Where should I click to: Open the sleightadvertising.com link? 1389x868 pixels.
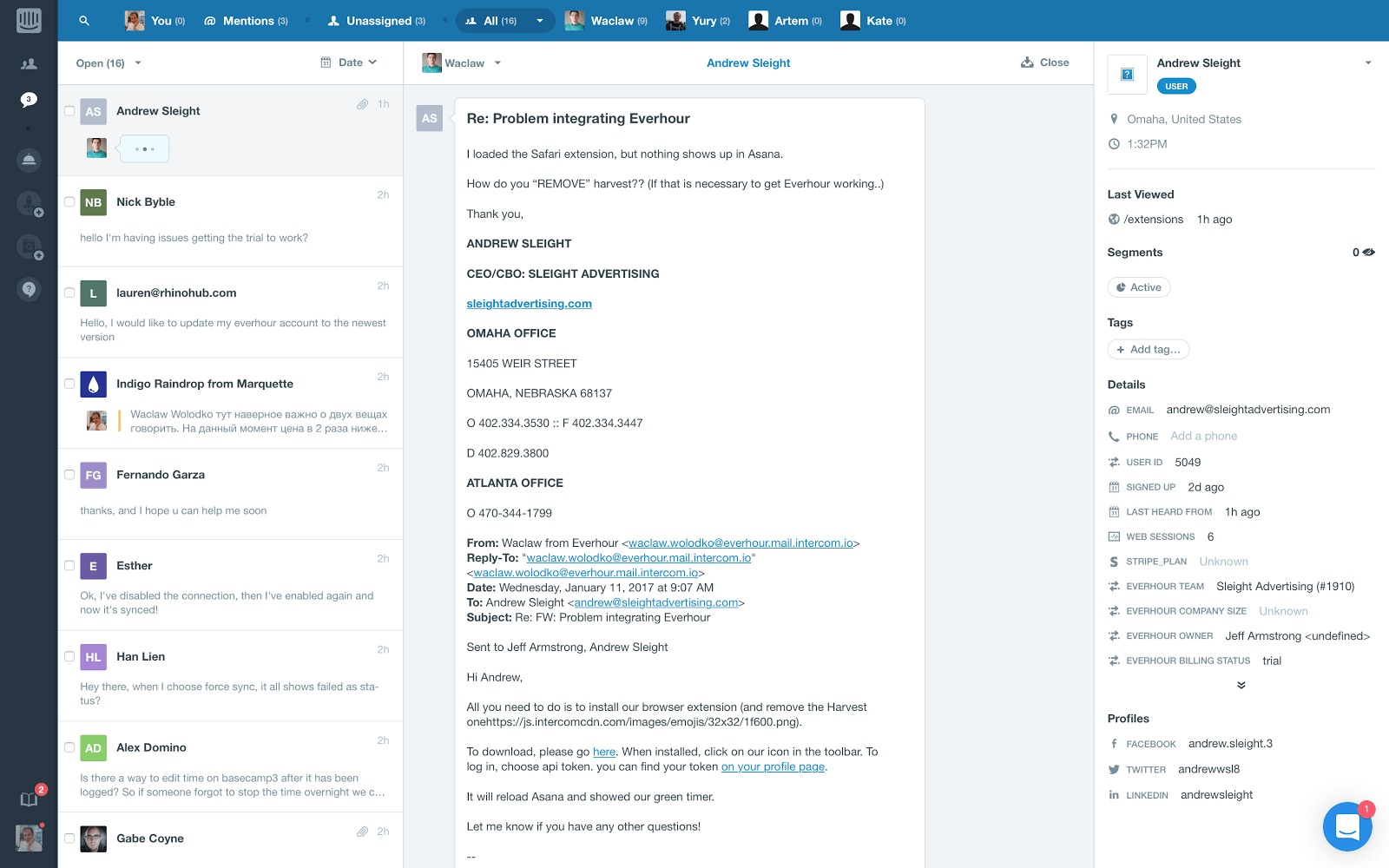529,304
